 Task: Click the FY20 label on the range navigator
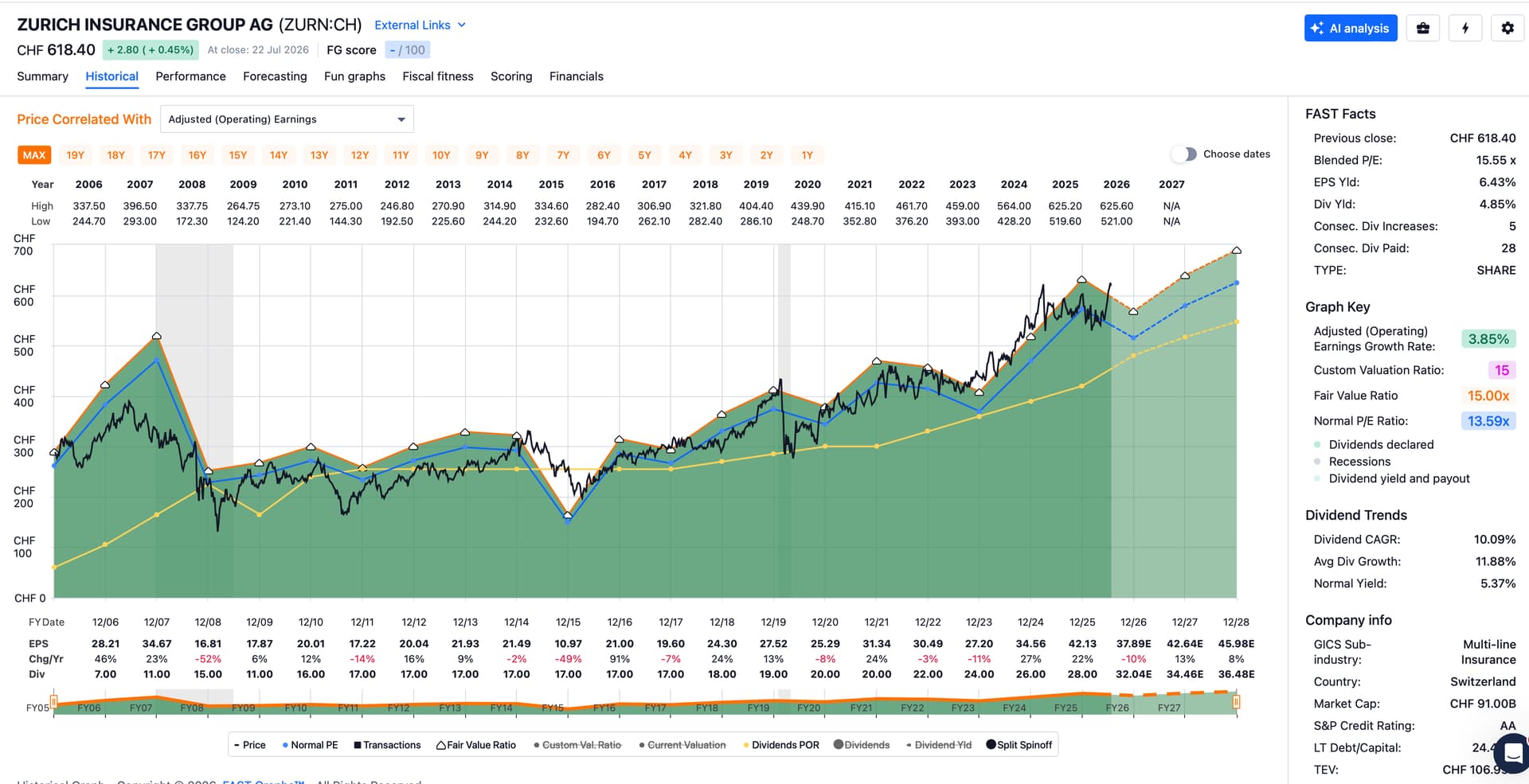809,708
